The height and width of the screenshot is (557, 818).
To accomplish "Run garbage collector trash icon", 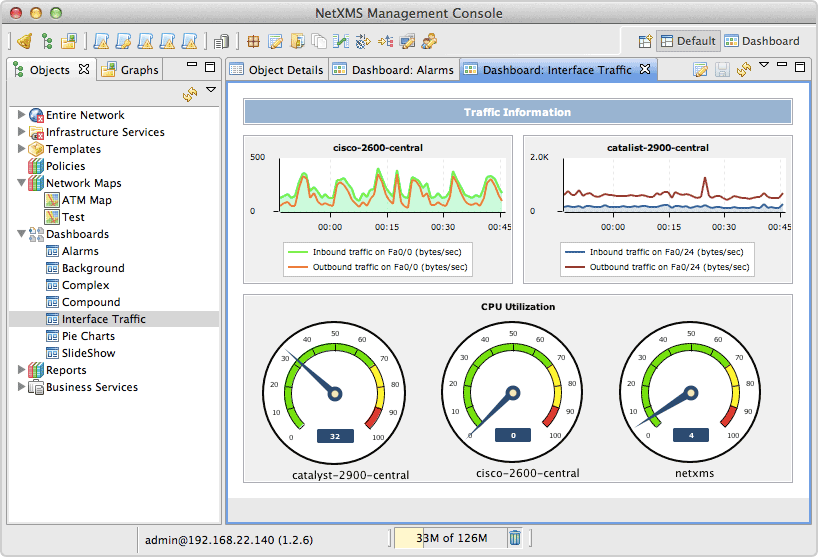I will [x=515, y=538].
